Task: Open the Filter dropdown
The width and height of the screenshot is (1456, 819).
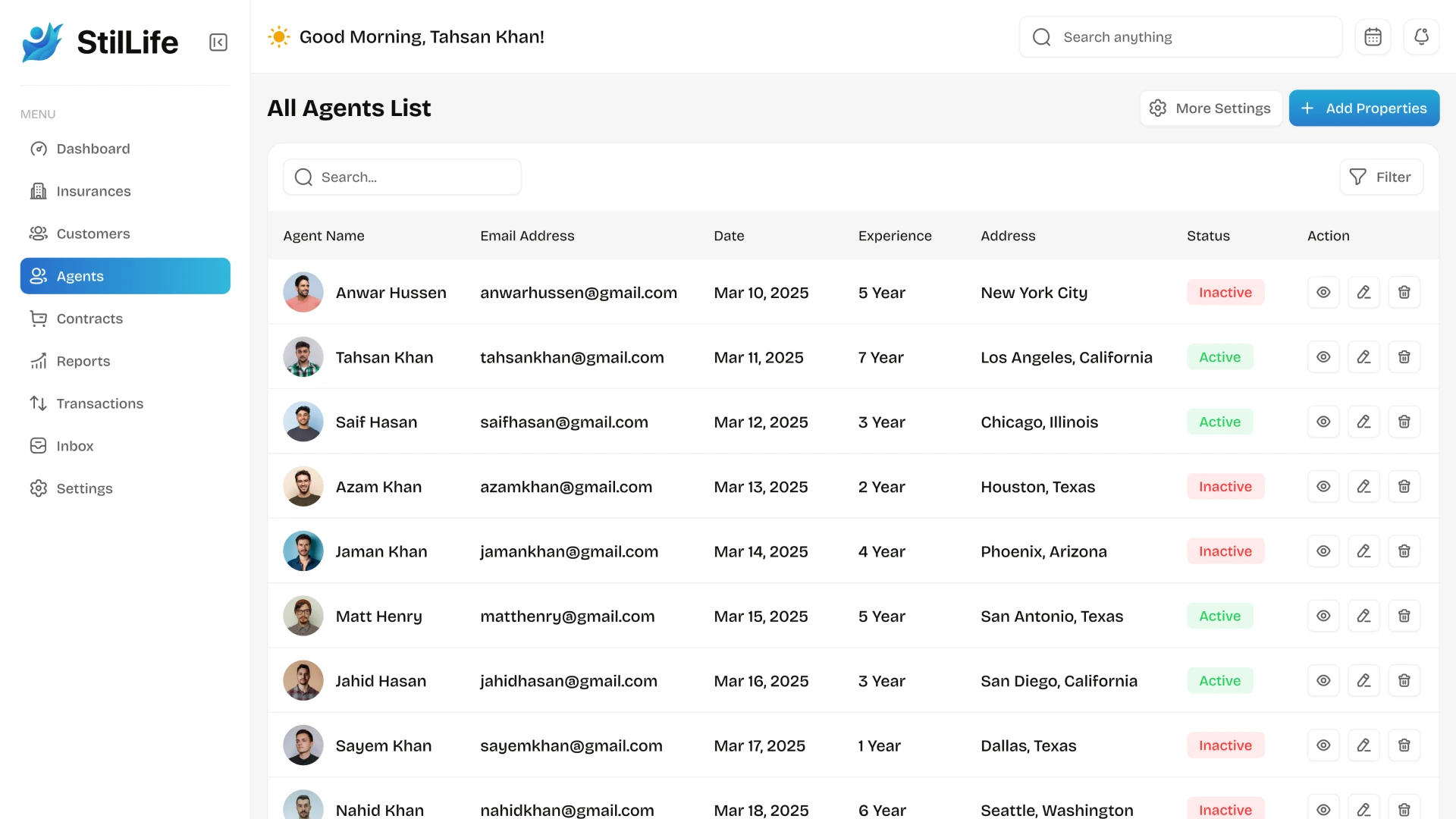Action: point(1381,177)
